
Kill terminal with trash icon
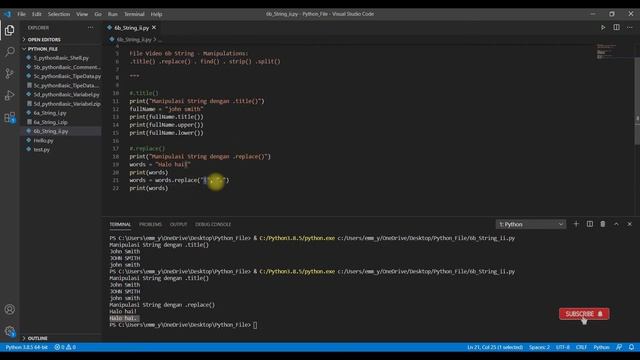603,224
